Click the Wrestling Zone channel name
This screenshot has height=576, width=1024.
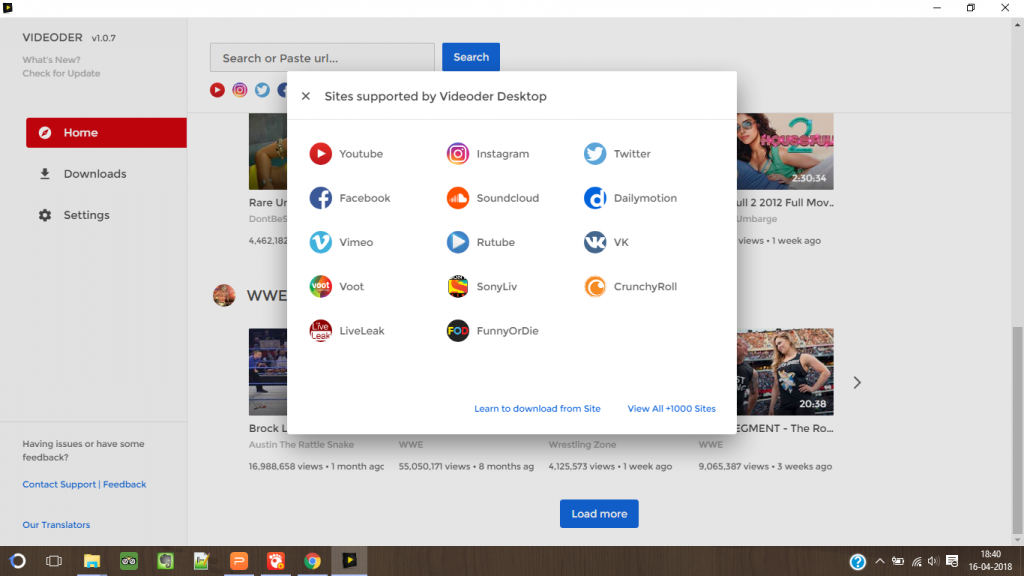point(582,445)
